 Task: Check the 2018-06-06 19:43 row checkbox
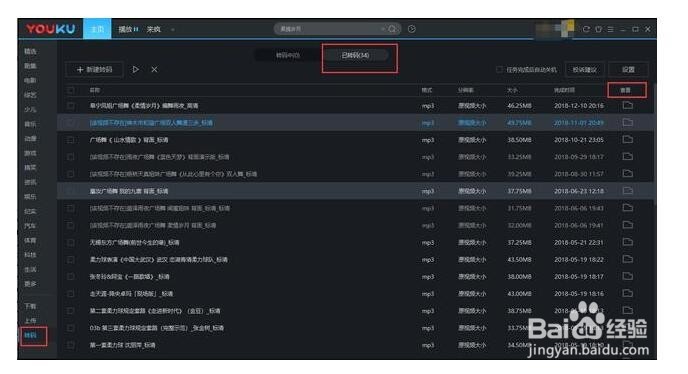(x=71, y=209)
